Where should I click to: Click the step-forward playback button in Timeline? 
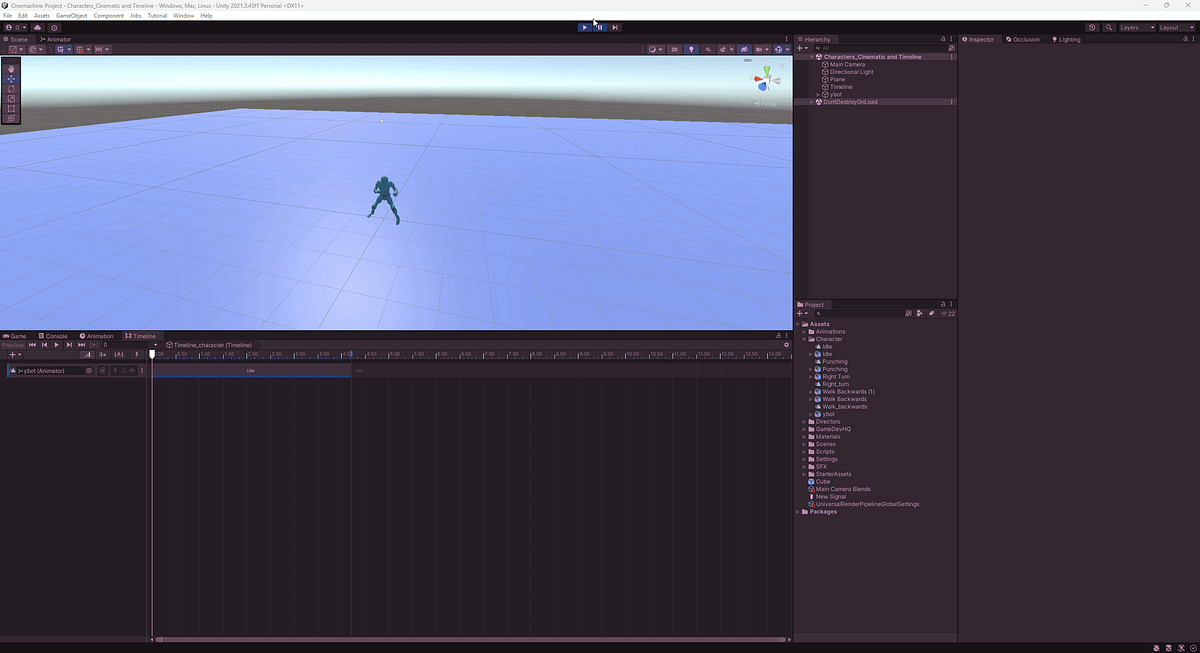point(69,344)
